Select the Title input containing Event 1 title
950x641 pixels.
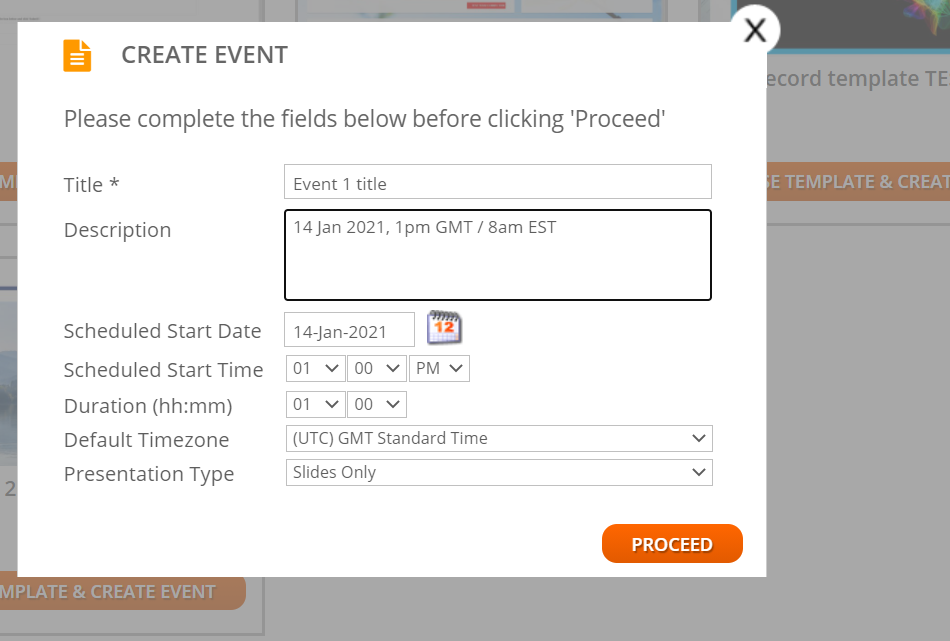(x=498, y=181)
